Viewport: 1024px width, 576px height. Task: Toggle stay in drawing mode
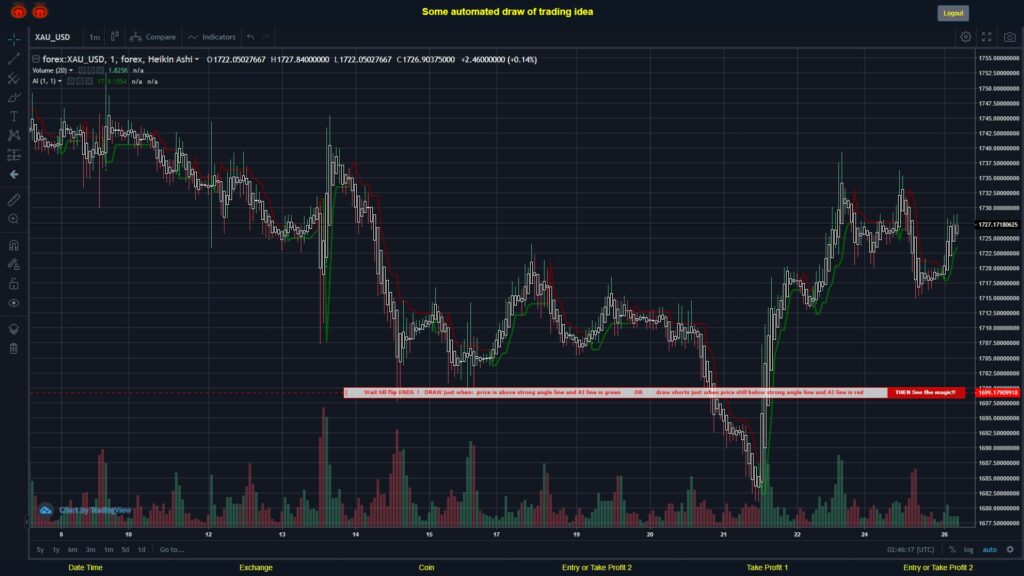[x=14, y=264]
